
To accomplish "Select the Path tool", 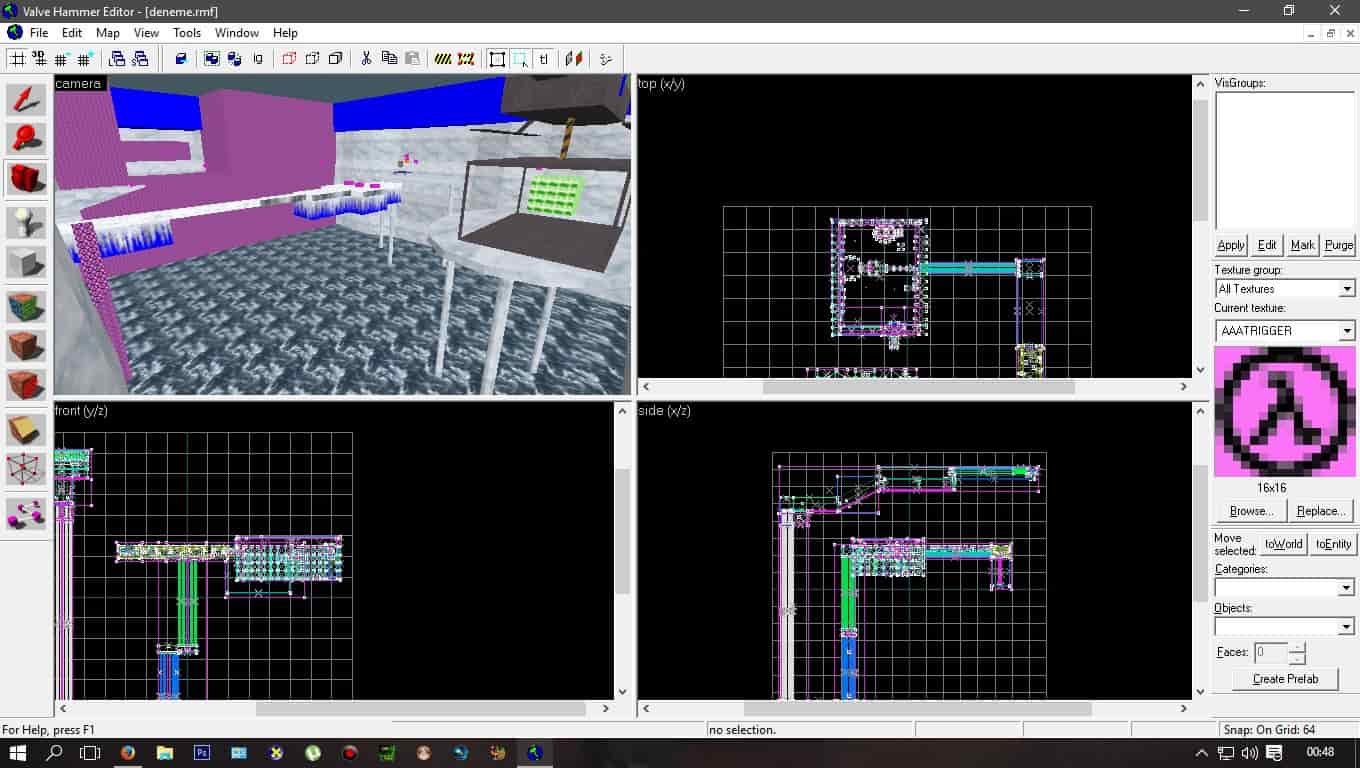I will click(x=26, y=515).
